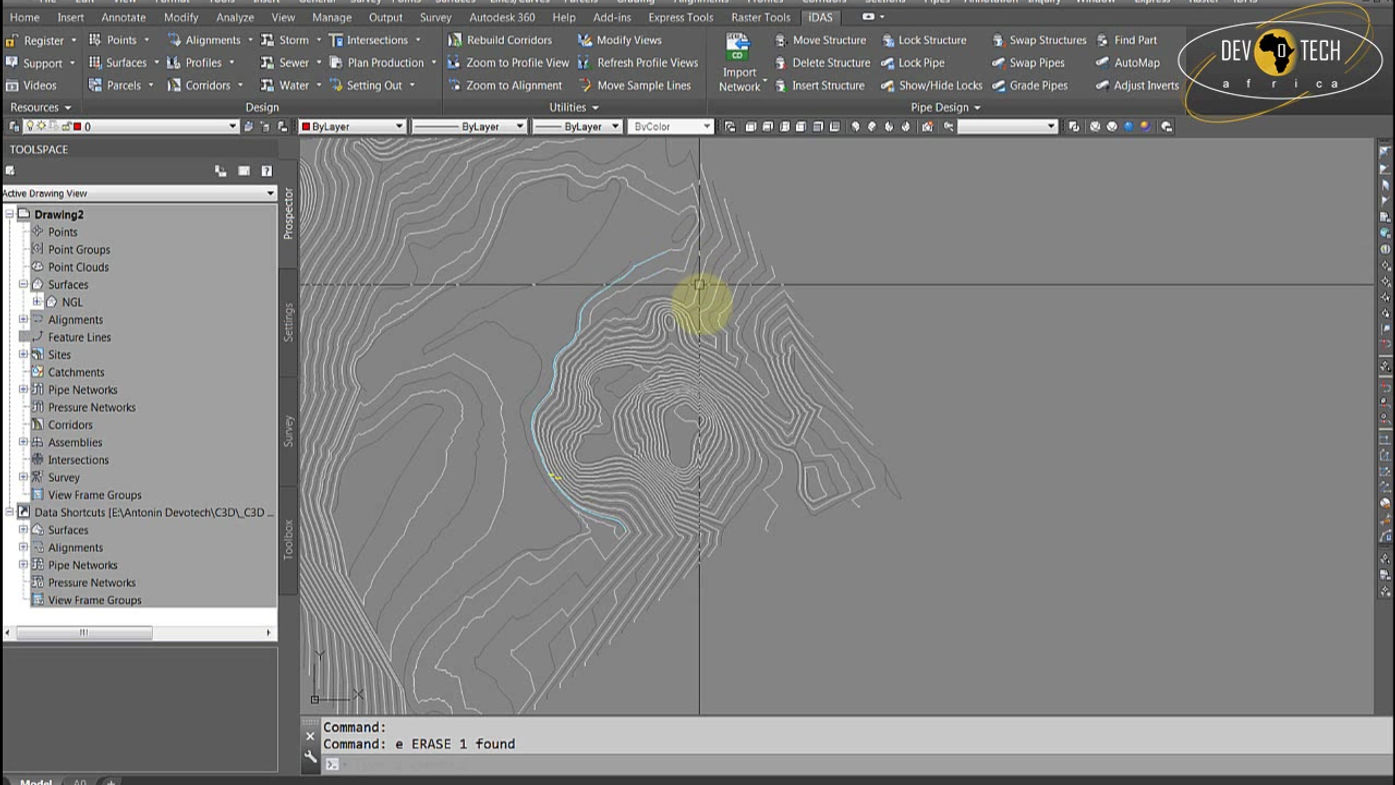
Task: Click the Swap Structures icon
Action: tap(998, 40)
